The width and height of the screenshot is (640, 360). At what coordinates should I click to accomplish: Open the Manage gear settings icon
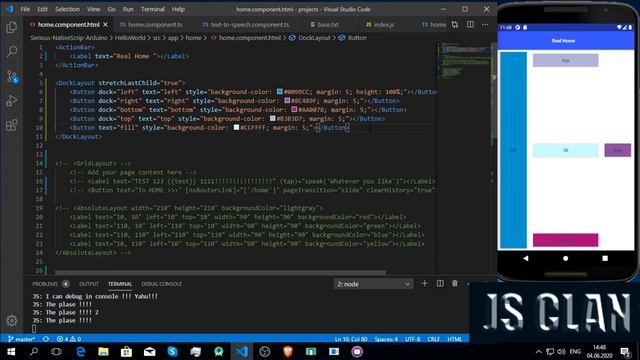pyautogui.click(x=12, y=320)
